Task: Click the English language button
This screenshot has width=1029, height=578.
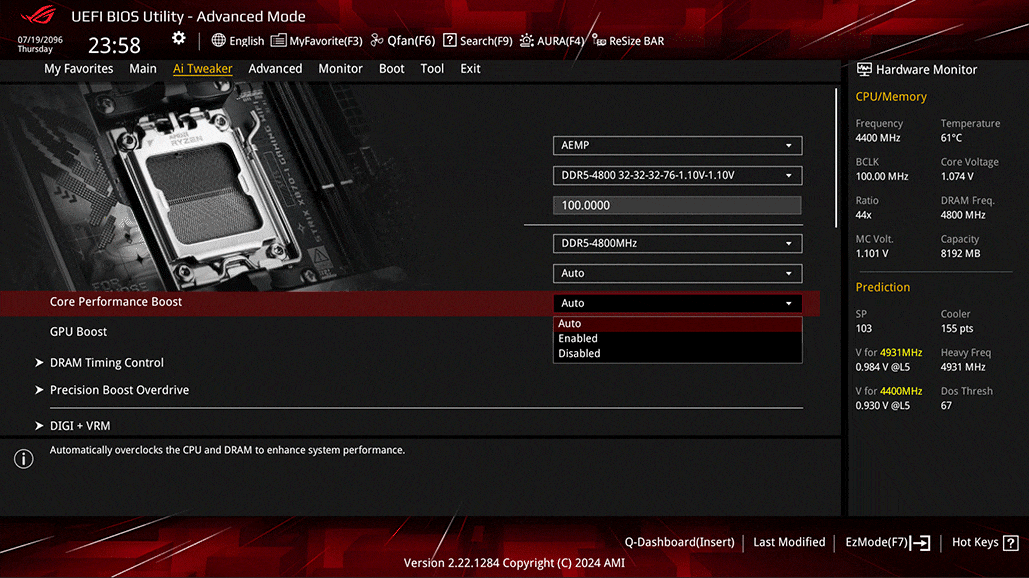Action: tap(247, 41)
